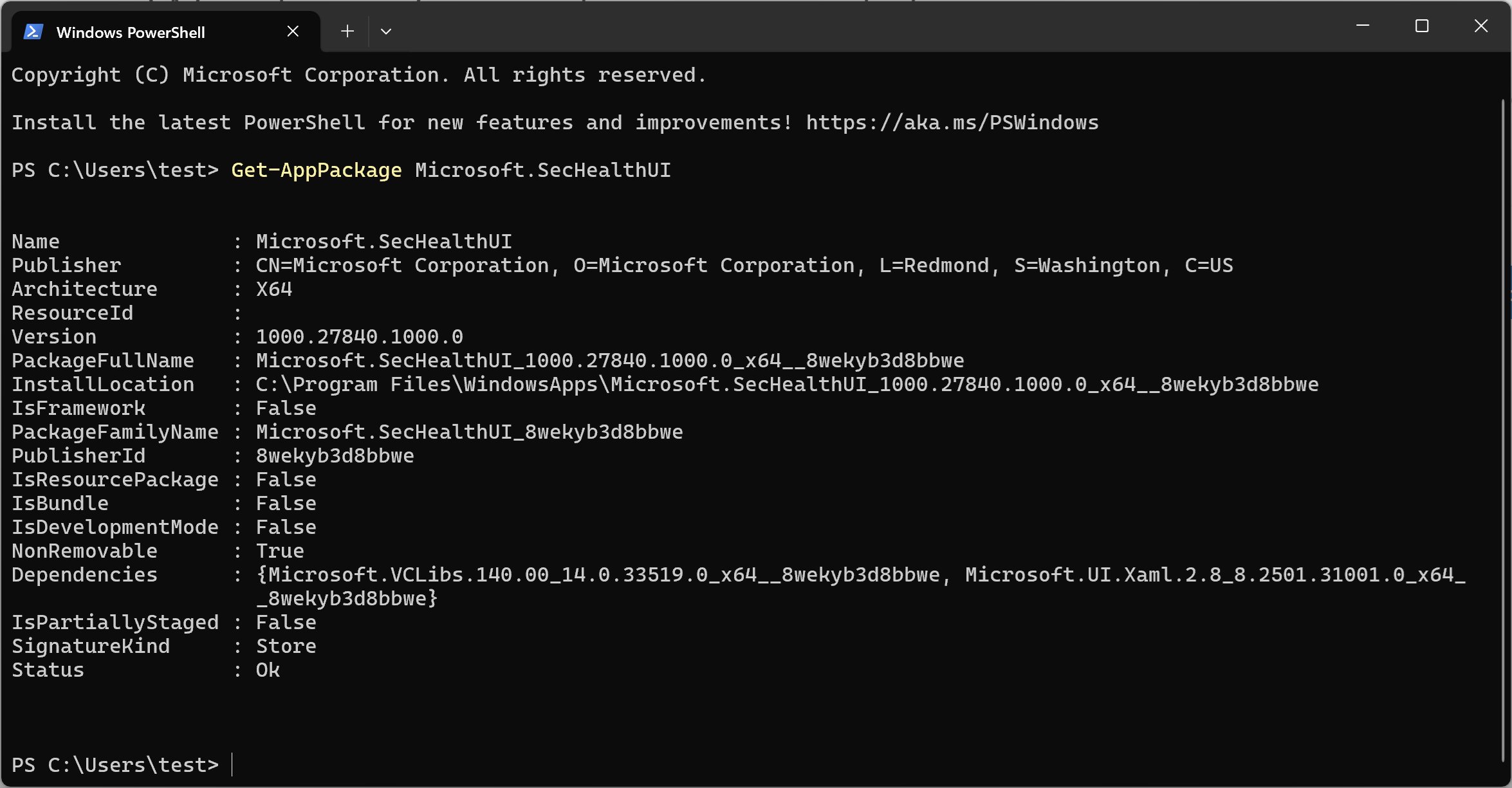The width and height of the screenshot is (1512, 788).
Task: Maximize the terminal window
Action: pos(1422,26)
